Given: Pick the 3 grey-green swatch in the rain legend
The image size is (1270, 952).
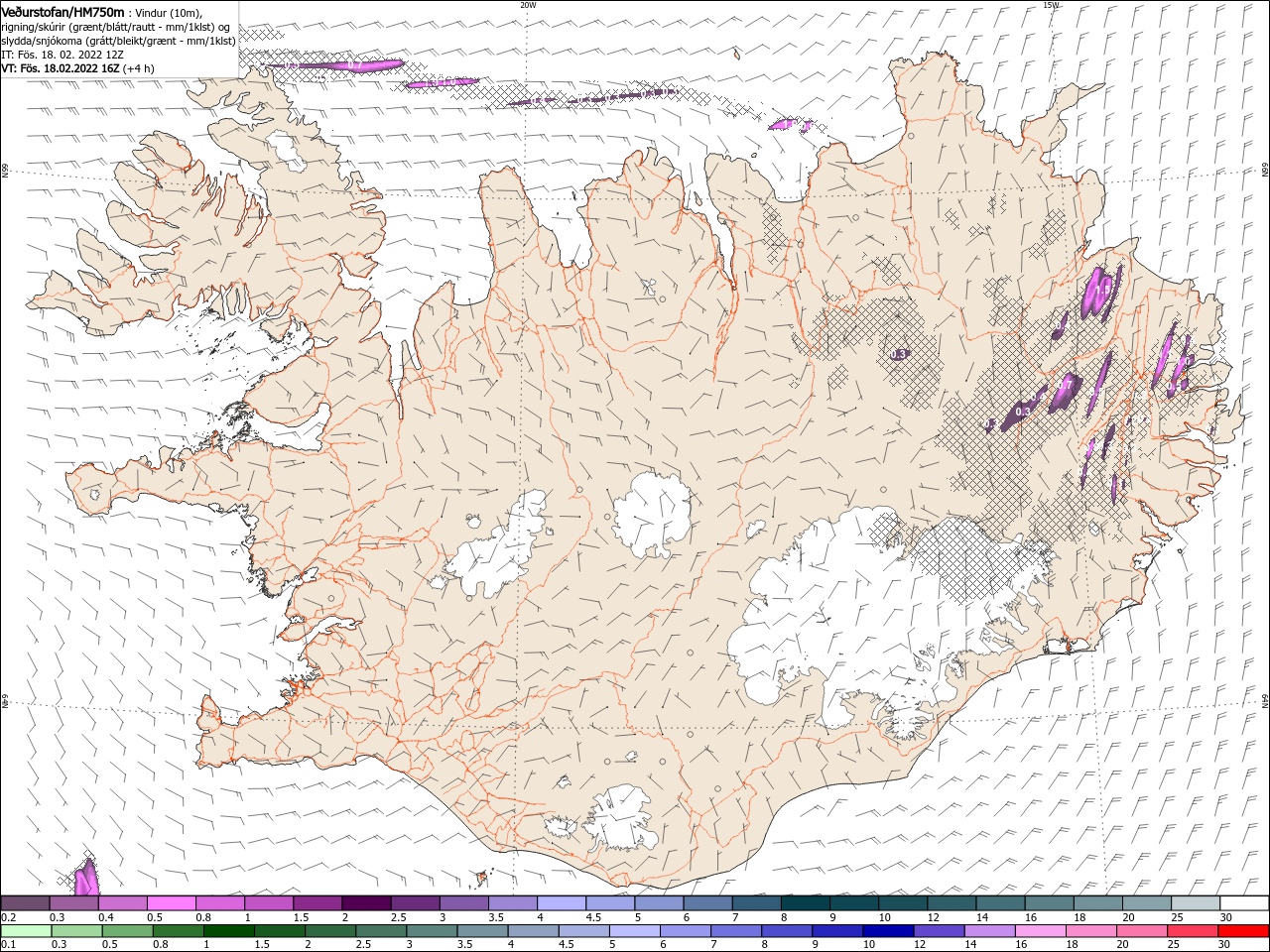Looking at the screenshot, I should pyautogui.click(x=432, y=931).
